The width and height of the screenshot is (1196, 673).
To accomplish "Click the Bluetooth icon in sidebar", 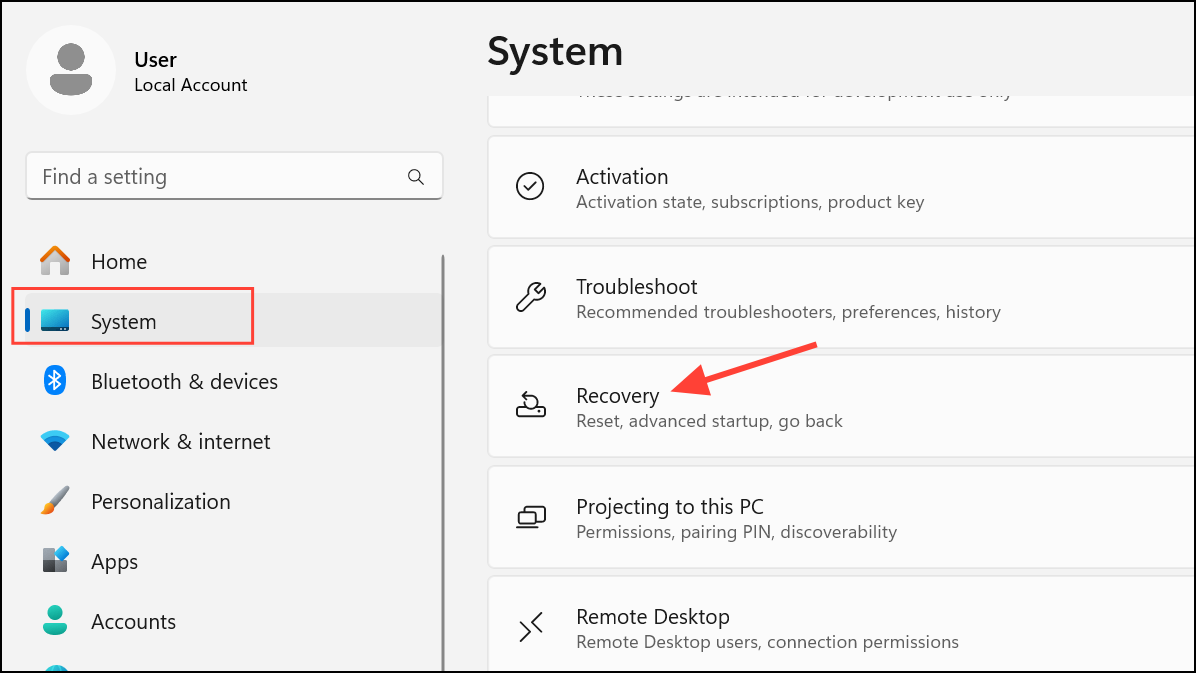I will tap(55, 381).
